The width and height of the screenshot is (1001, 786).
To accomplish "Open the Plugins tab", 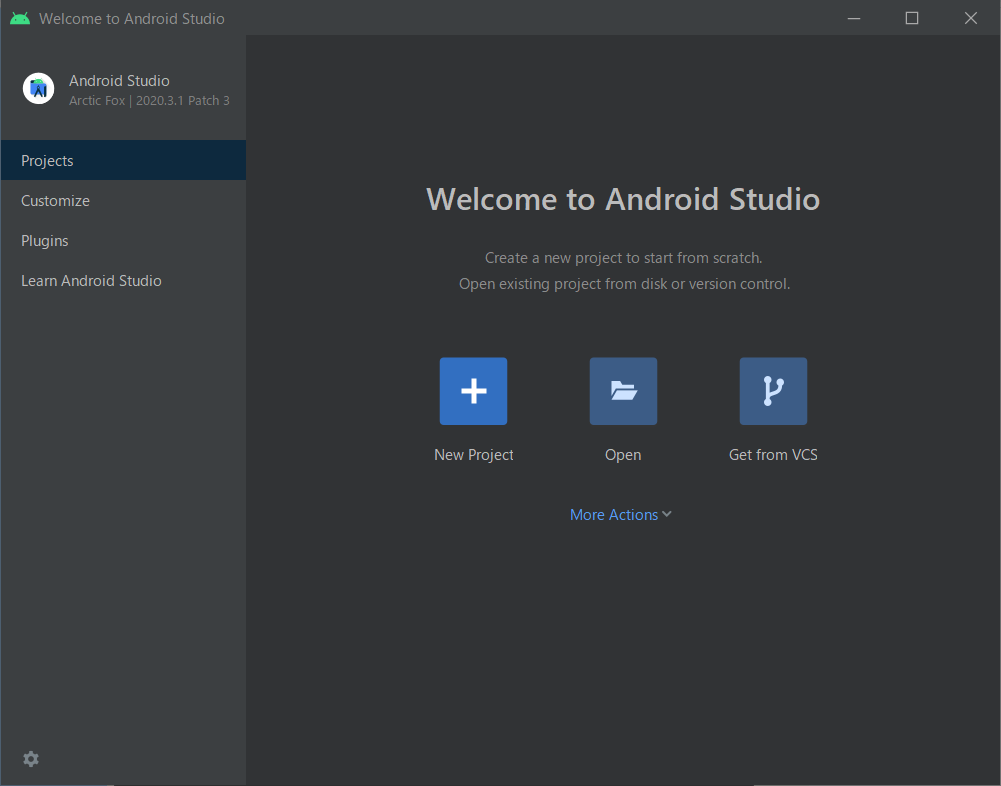I will point(45,241).
